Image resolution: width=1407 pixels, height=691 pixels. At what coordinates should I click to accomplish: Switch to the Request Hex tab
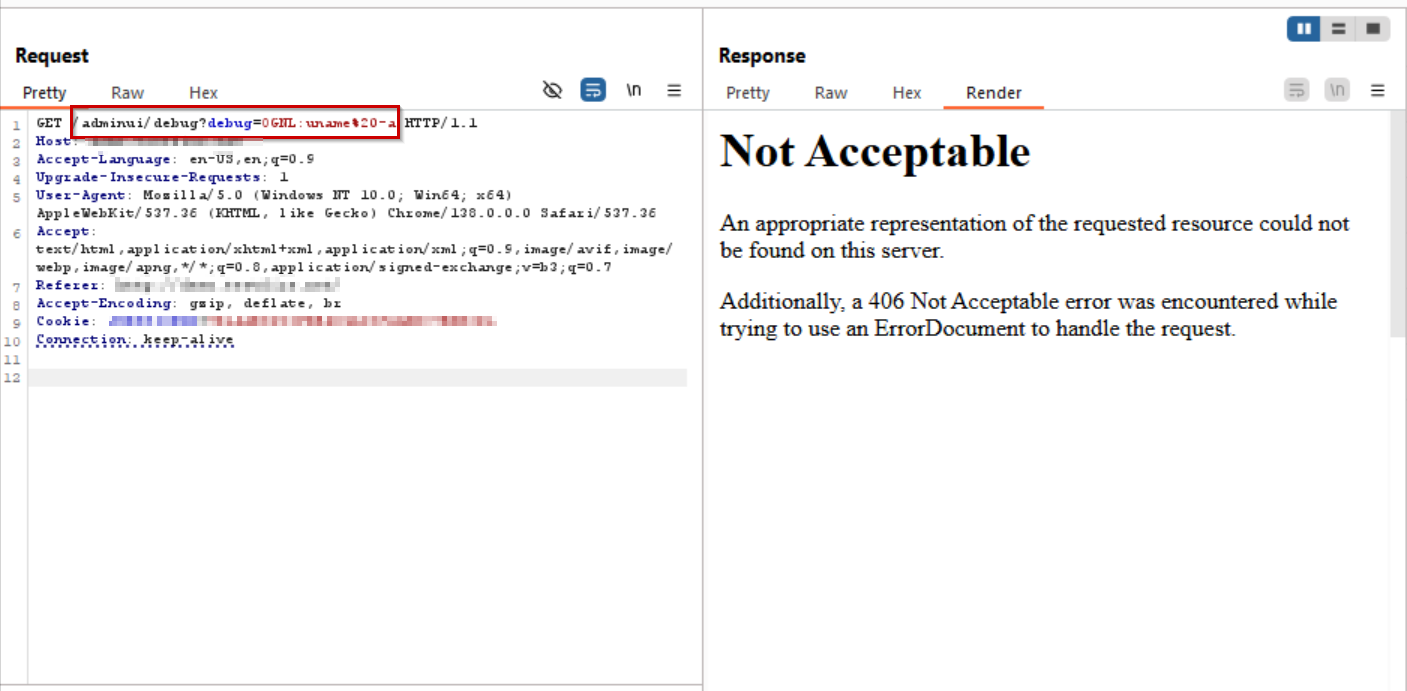pyautogui.click(x=203, y=92)
